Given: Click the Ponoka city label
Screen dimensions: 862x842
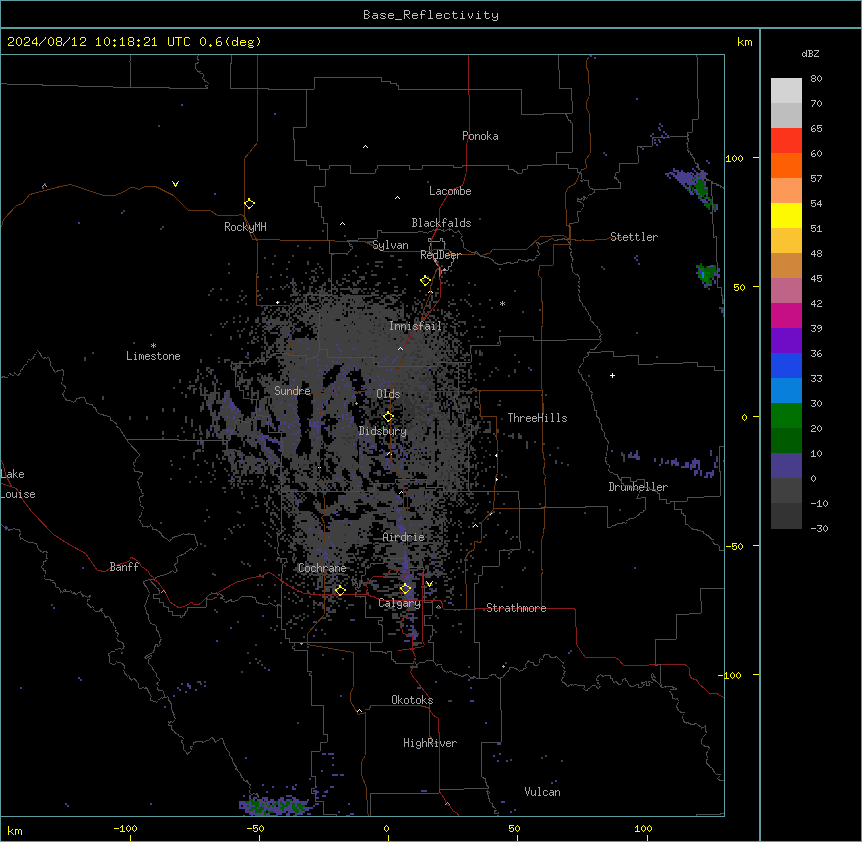Looking at the screenshot, I should coord(480,136).
